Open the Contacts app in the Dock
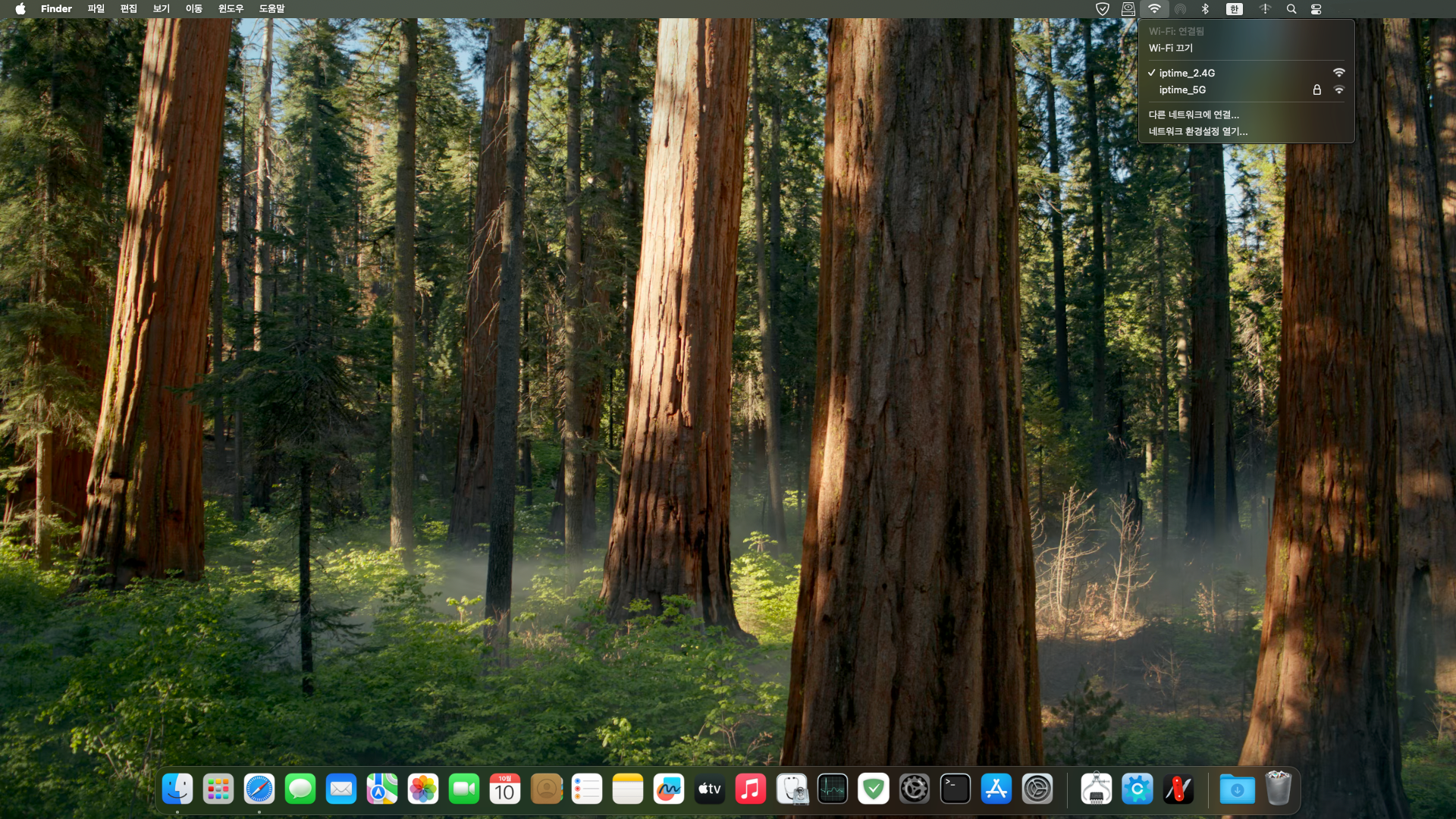1456x819 pixels. tap(546, 789)
